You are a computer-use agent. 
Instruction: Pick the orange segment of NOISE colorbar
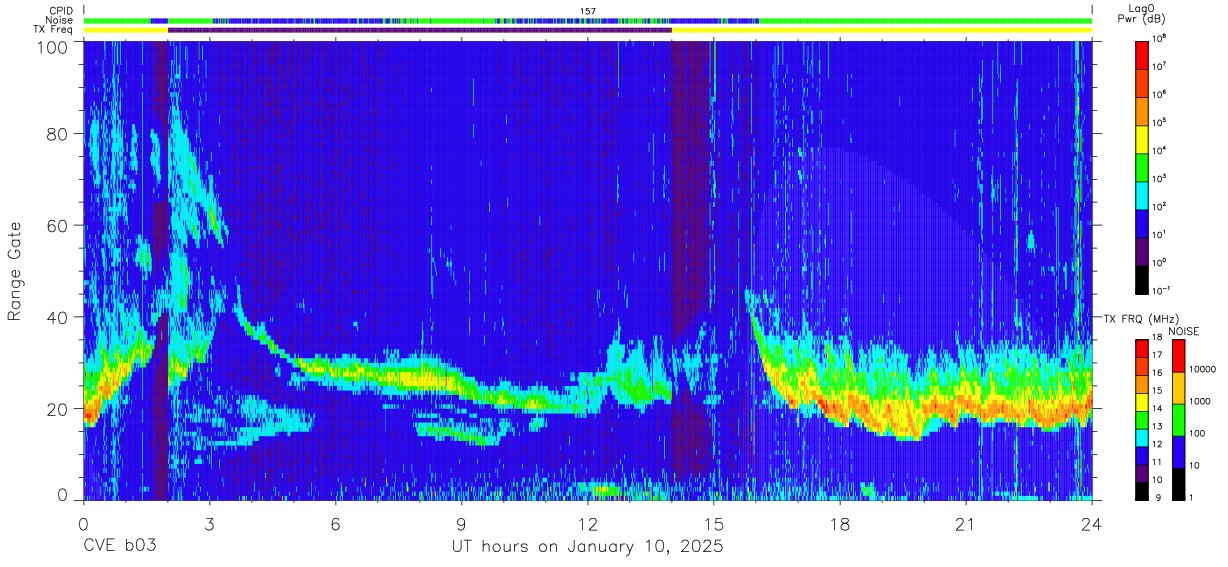point(1179,388)
